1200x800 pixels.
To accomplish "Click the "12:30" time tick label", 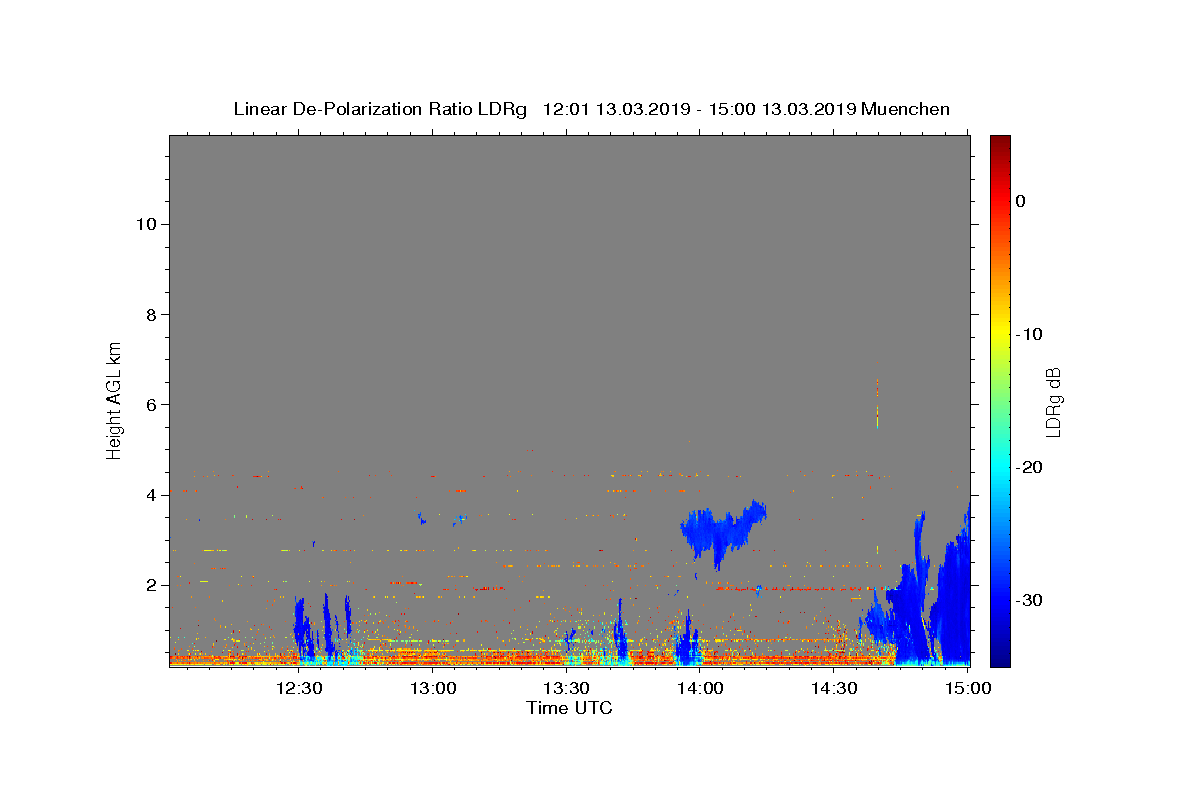I will pyautogui.click(x=298, y=688).
